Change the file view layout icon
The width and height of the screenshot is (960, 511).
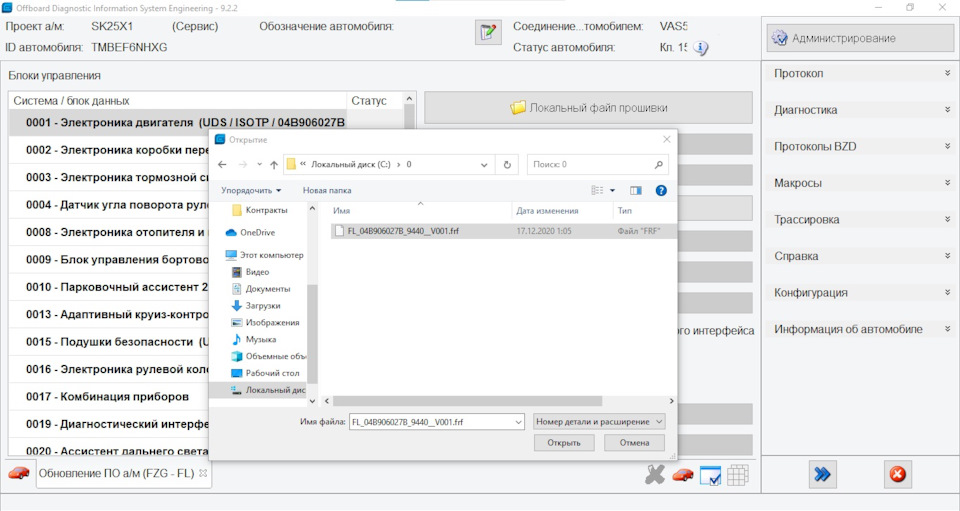pos(597,190)
